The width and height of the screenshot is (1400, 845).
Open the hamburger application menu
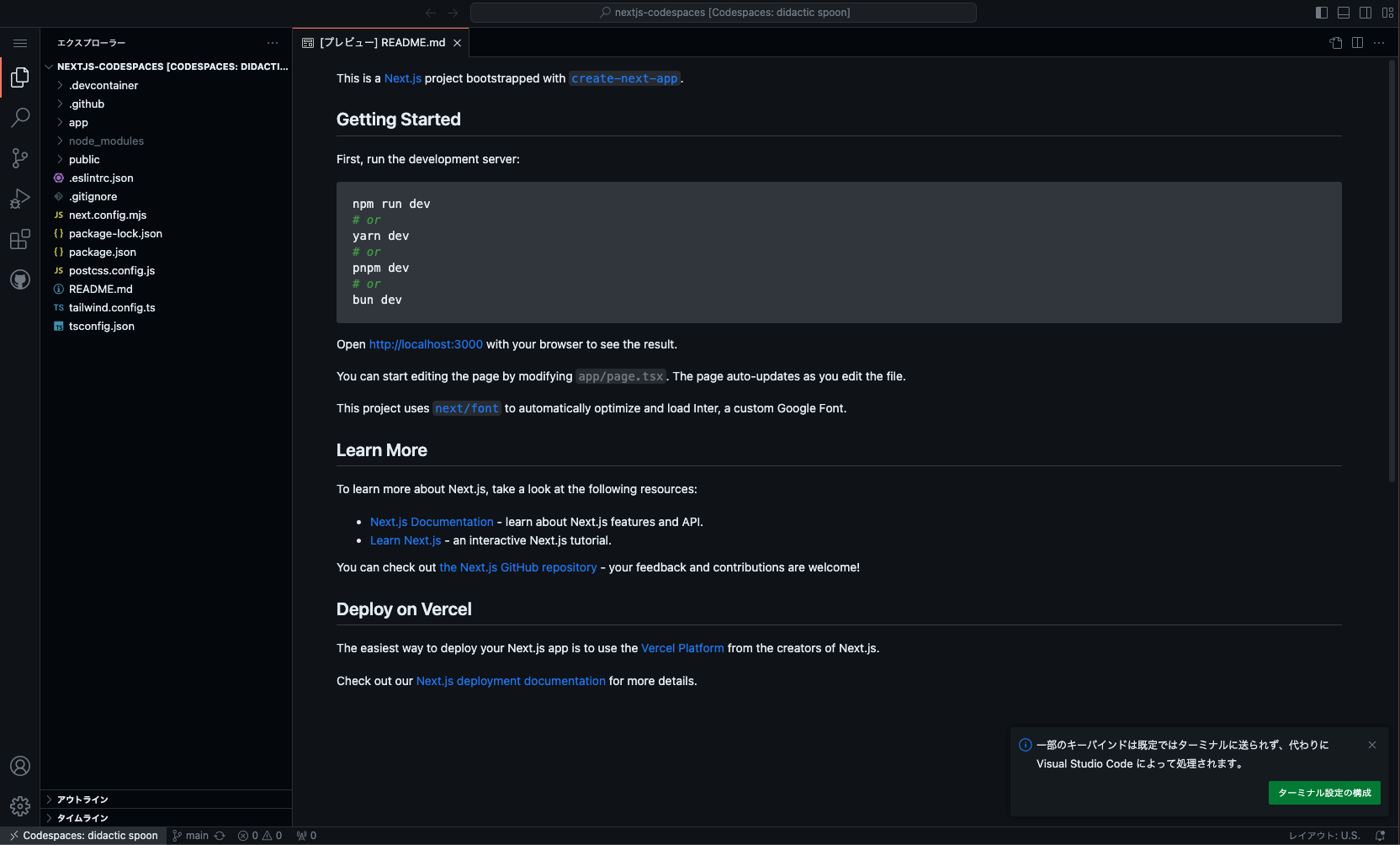coord(20,43)
